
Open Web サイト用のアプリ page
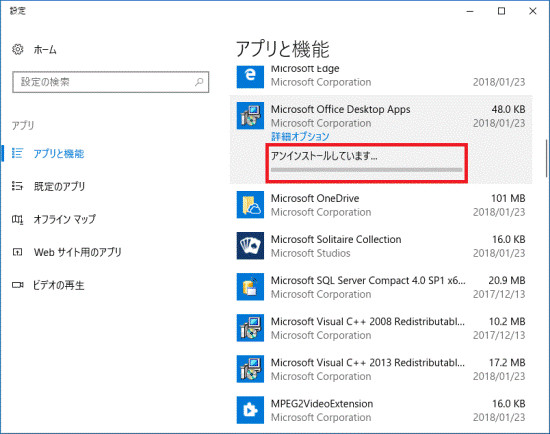point(78,252)
